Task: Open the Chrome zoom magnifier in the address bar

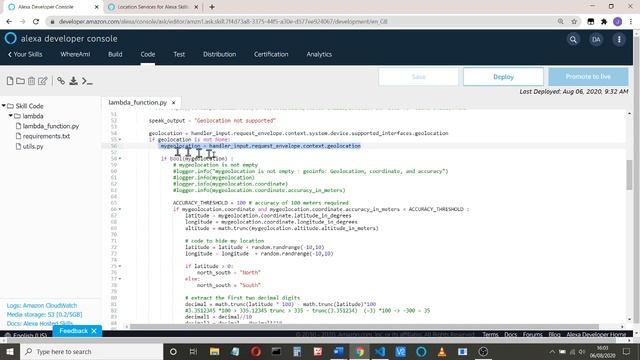Action: 561,22
